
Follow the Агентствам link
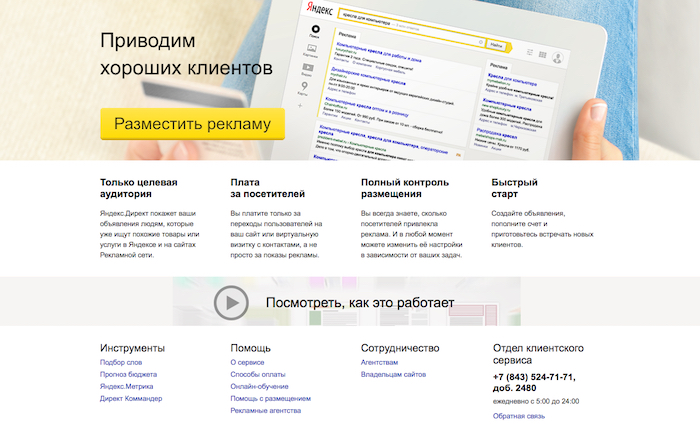379,362
